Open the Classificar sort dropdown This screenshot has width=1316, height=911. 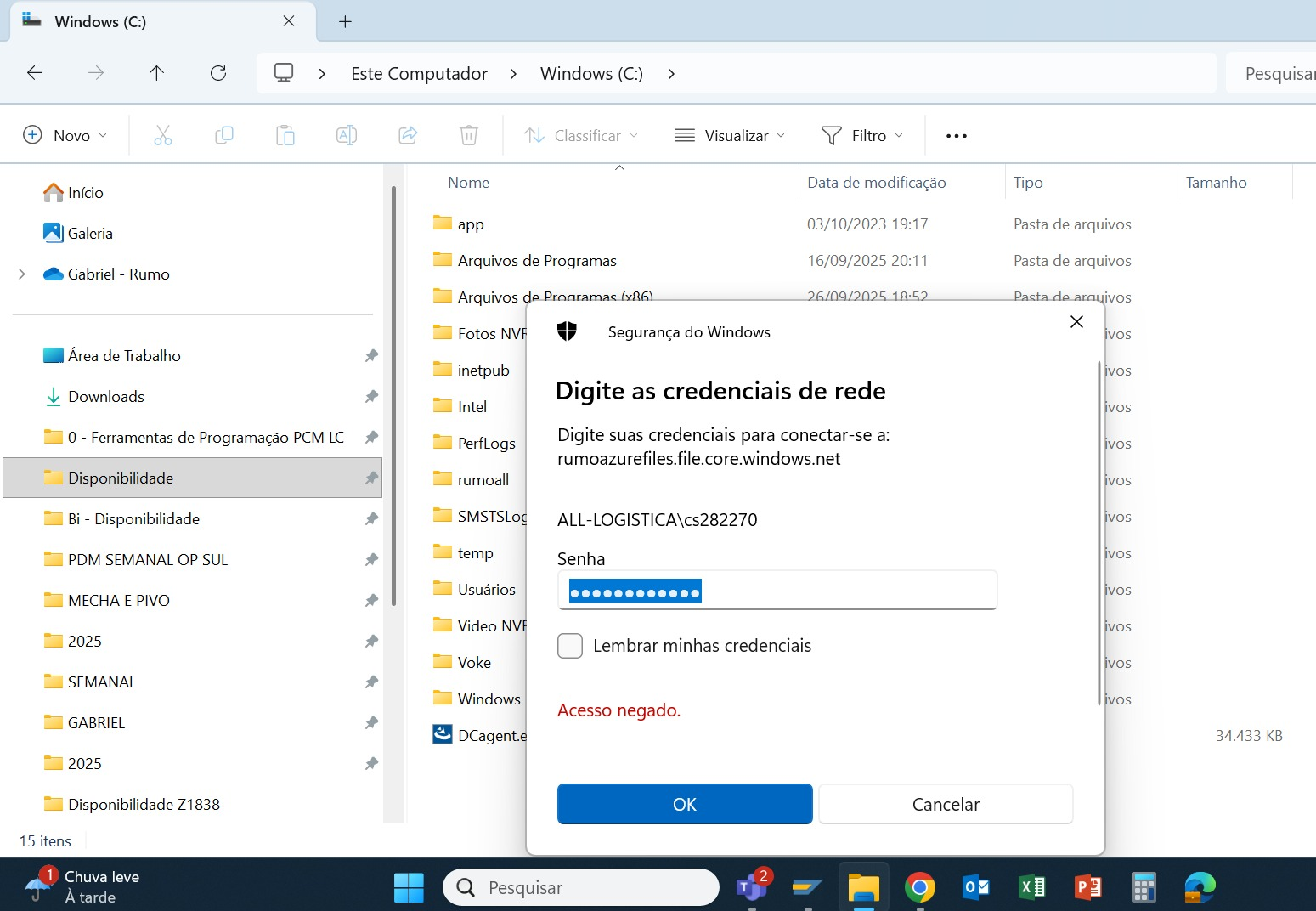(x=581, y=135)
